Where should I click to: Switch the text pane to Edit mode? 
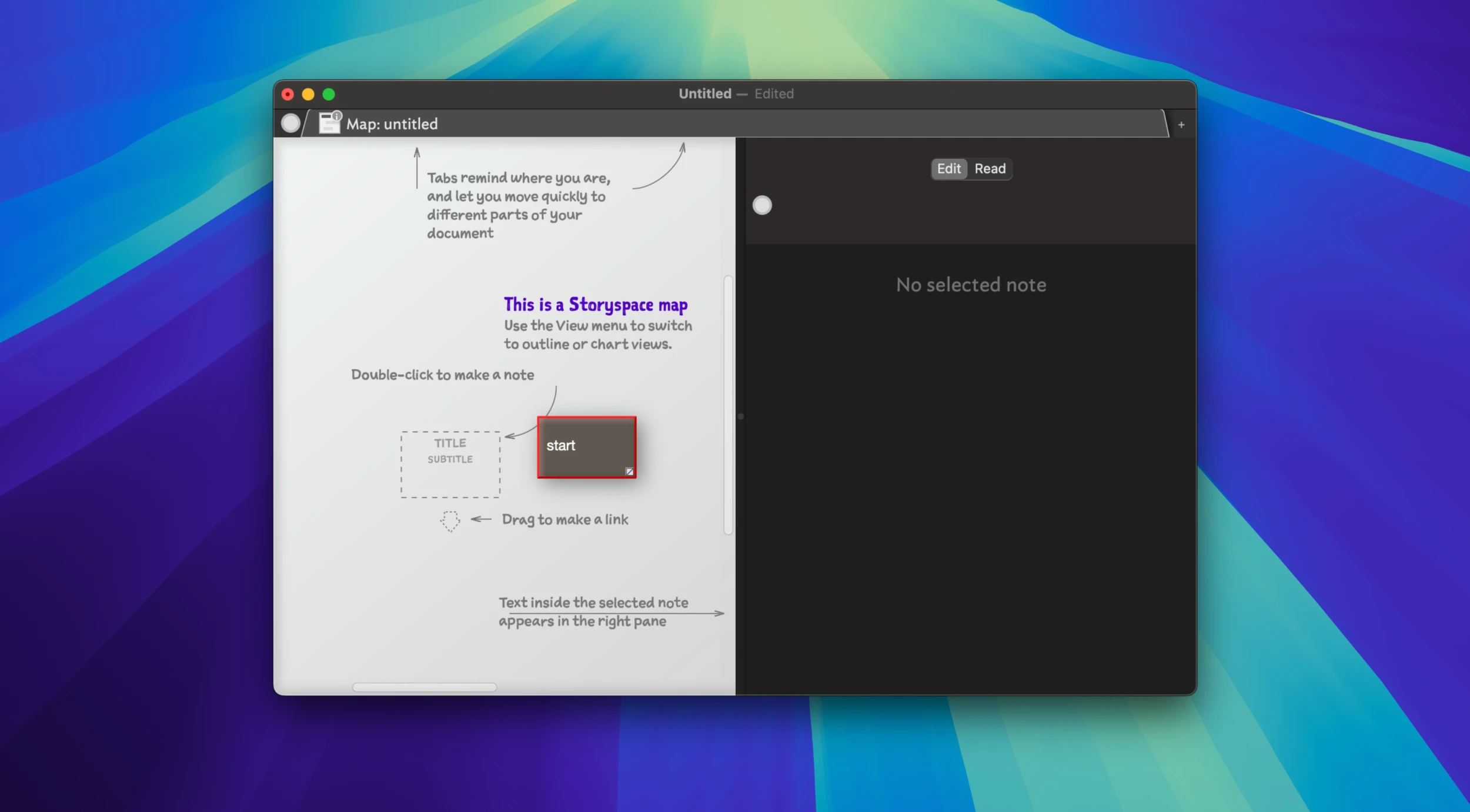[x=948, y=169]
